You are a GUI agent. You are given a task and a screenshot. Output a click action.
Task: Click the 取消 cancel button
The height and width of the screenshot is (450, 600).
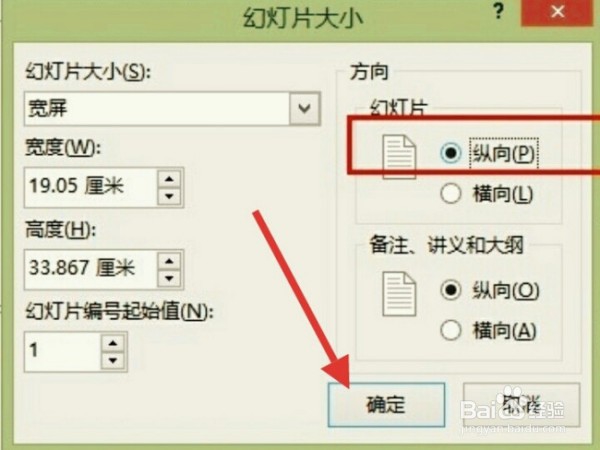tap(522, 404)
